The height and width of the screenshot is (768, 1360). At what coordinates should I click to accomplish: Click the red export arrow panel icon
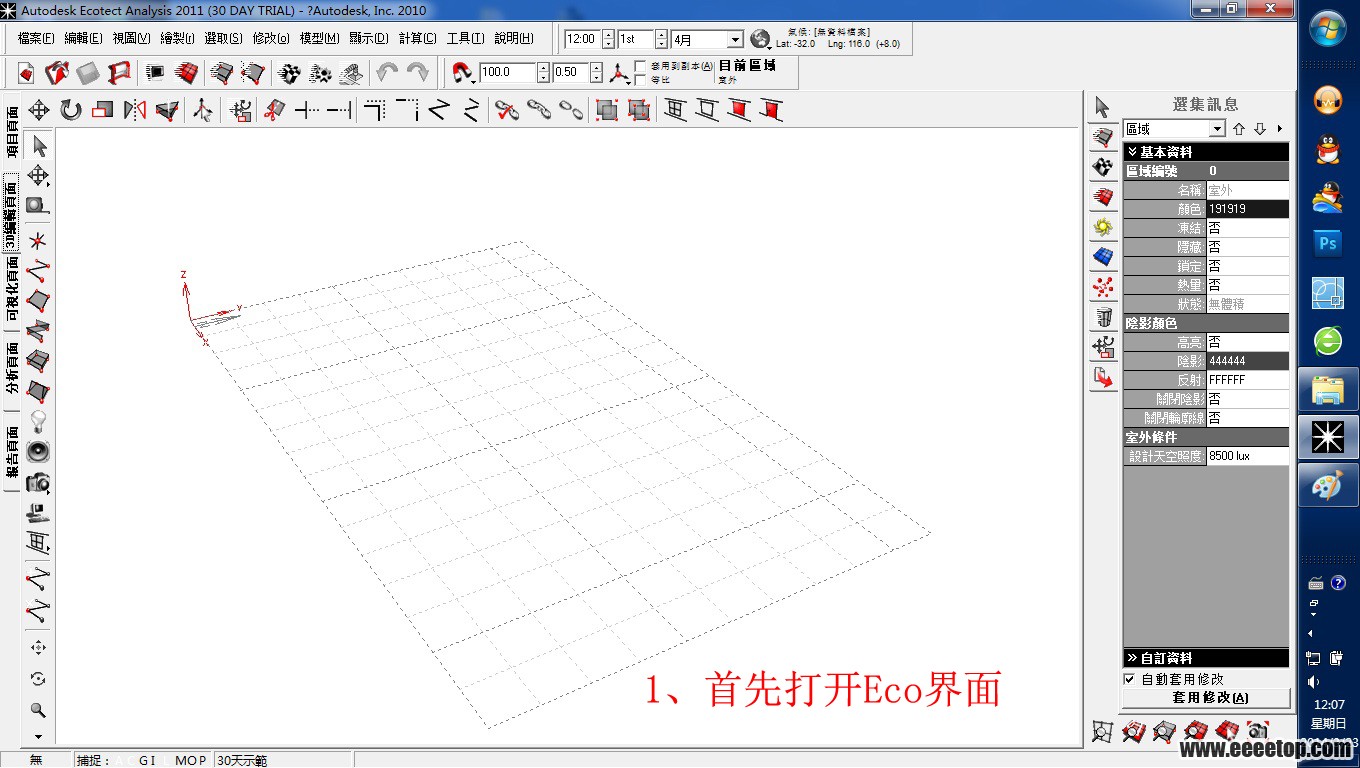pos(1103,378)
